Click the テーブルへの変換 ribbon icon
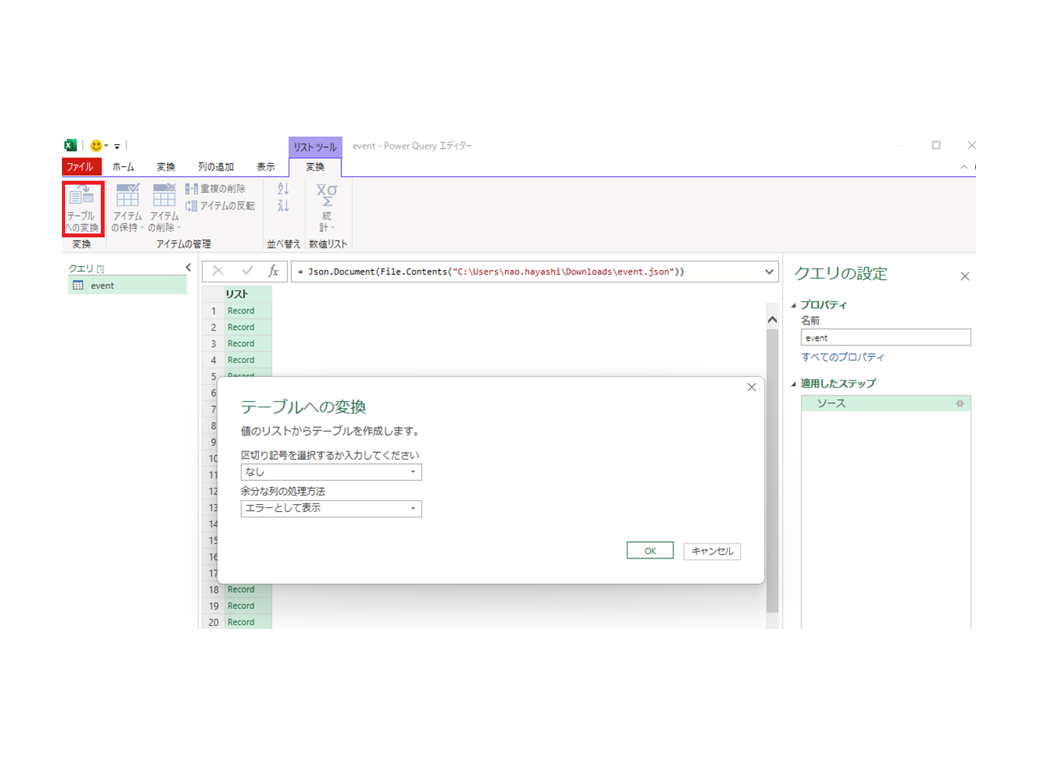Image resolution: width=1039 pixels, height=761 pixels. pos(83,208)
